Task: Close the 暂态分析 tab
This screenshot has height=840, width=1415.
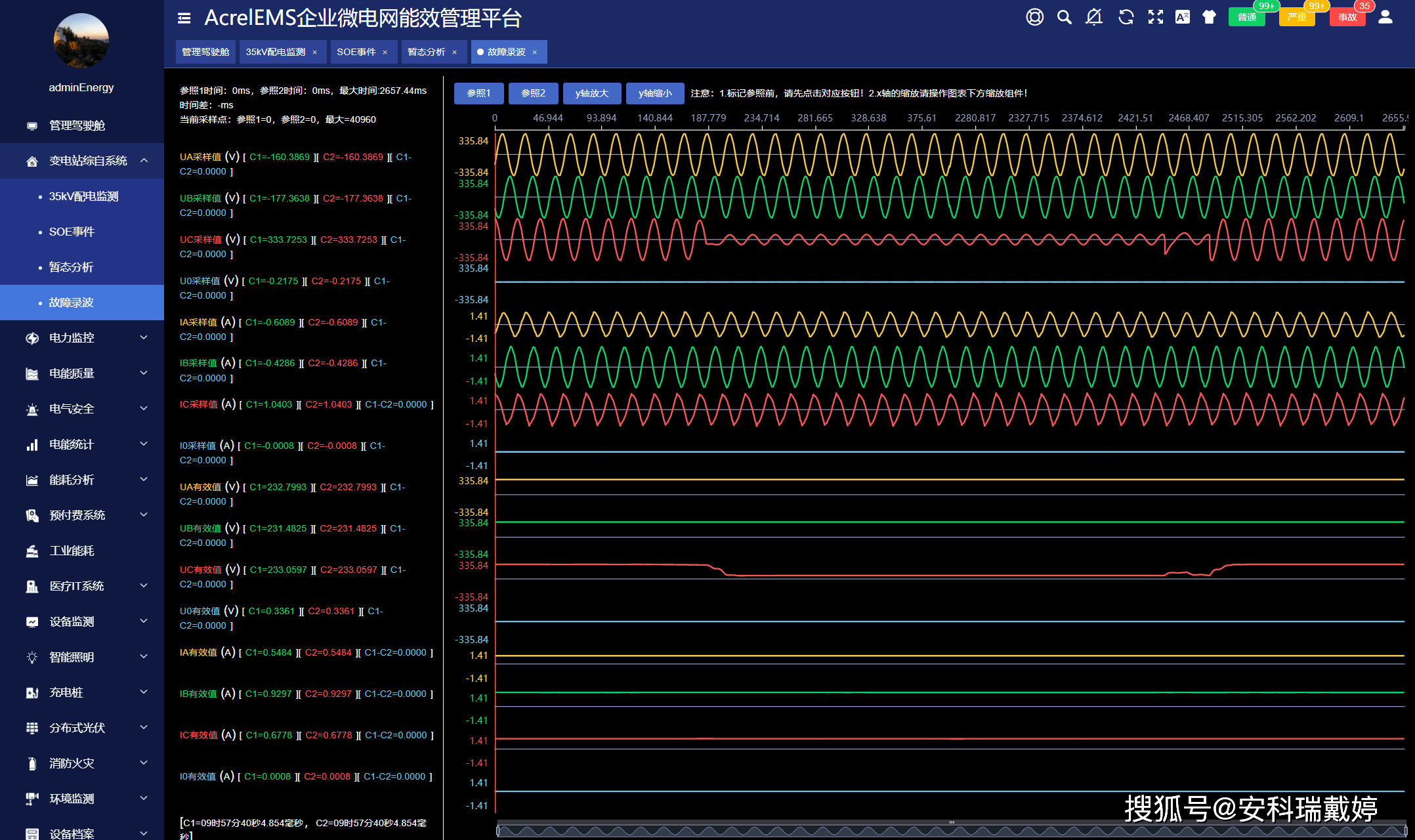Action: click(455, 52)
